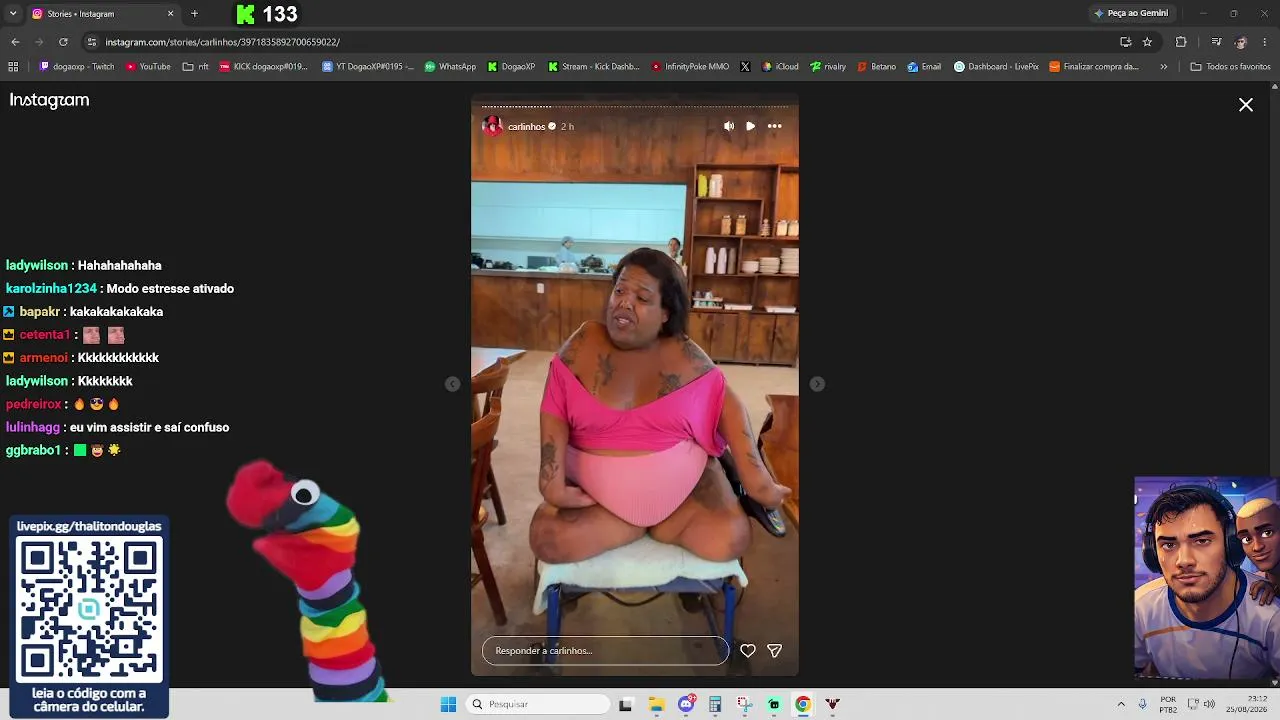The height and width of the screenshot is (720, 1280).
Task: Mute the Instagram story audio
Action: tap(728, 126)
